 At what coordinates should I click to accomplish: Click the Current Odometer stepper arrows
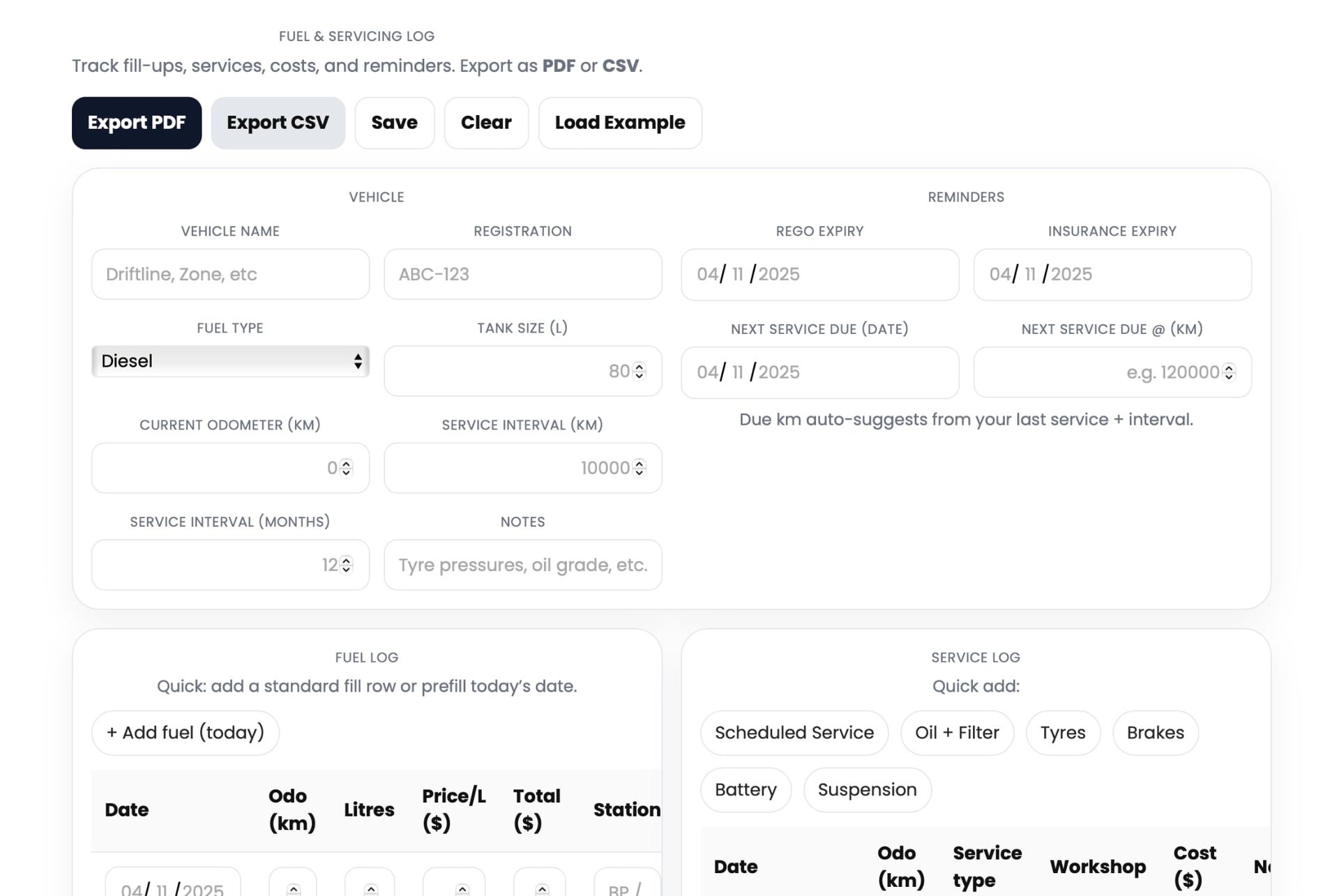(x=346, y=468)
